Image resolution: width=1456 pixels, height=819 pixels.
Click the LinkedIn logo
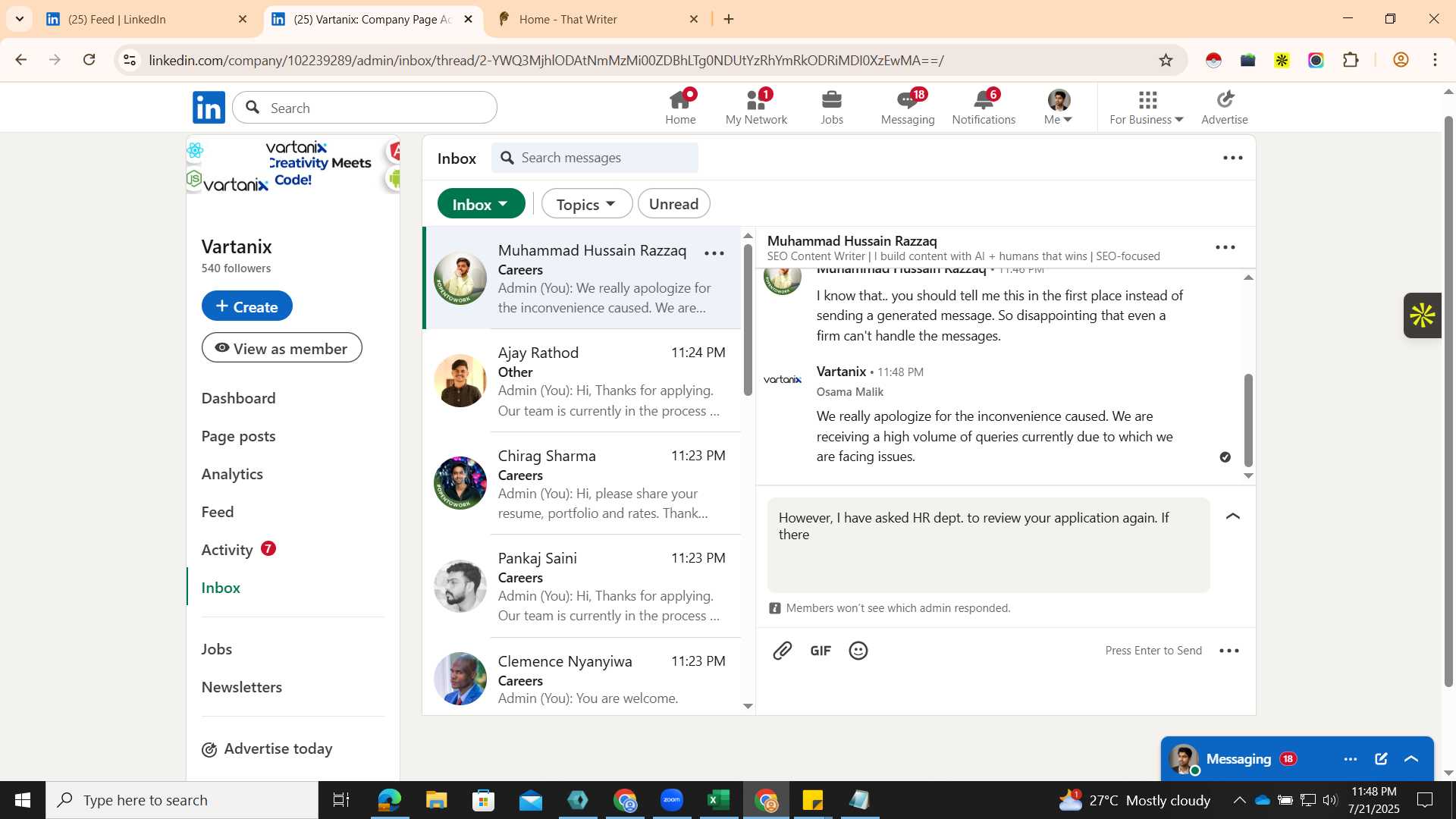(209, 108)
